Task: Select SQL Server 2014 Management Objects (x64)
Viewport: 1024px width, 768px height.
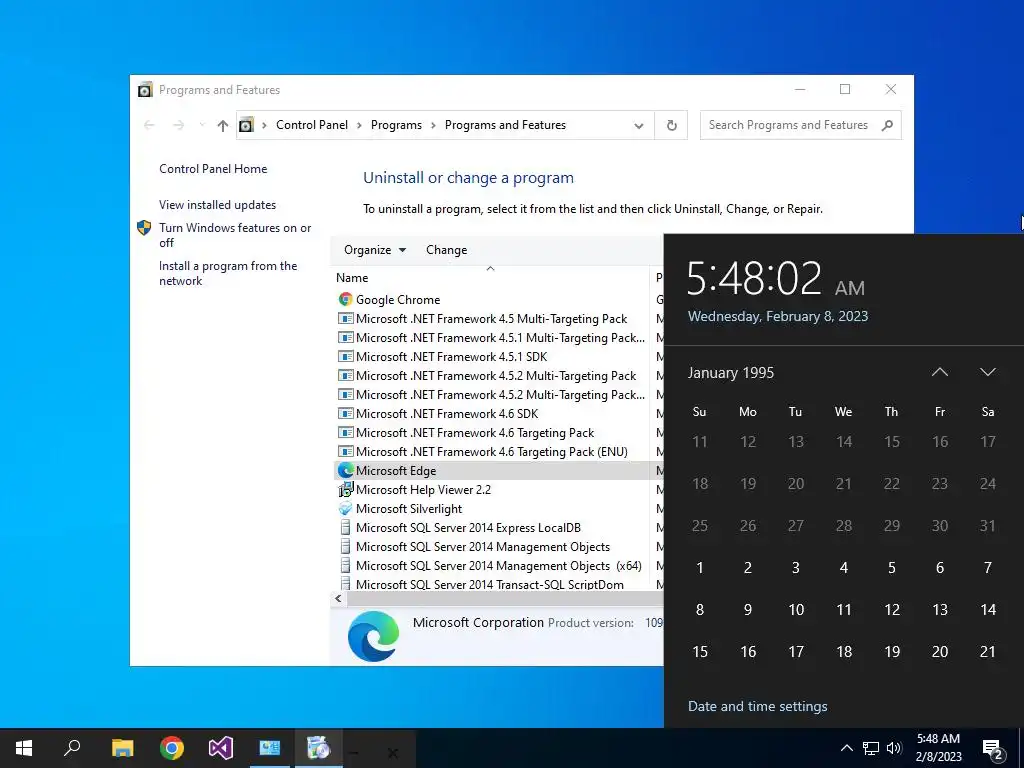Action: pyautogui.click(x=498, y=566)
